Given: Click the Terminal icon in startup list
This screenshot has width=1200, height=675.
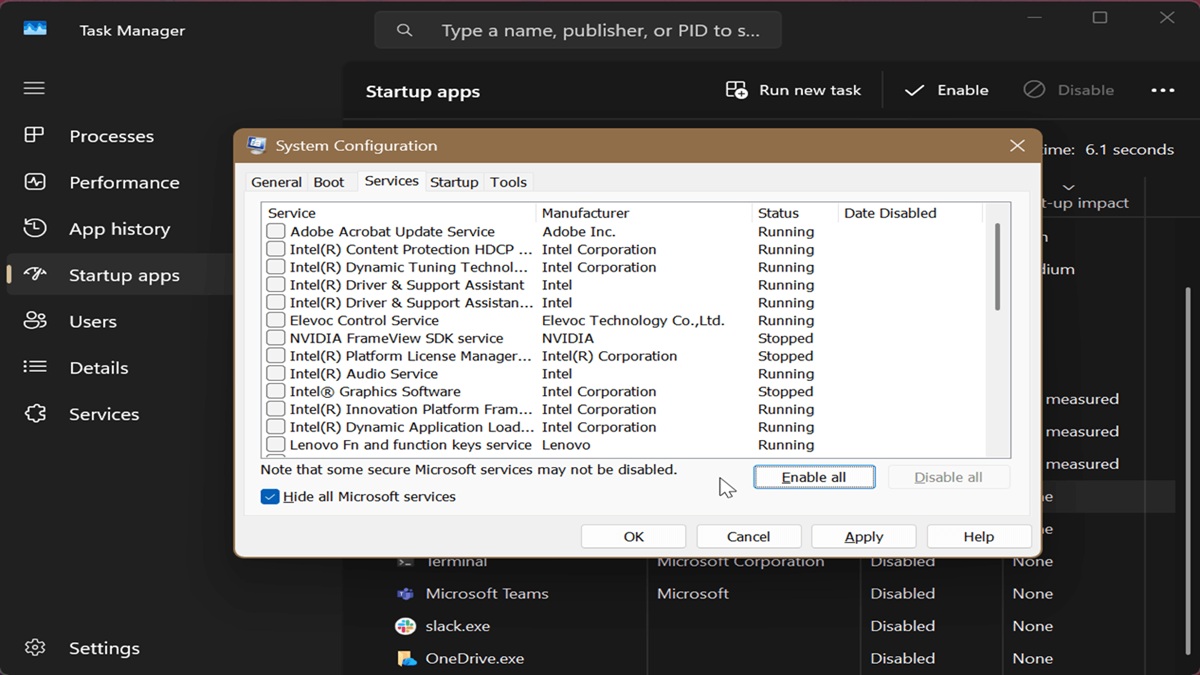Looking at the screenshot, I should pyautogui.click(x=405, y=561).
